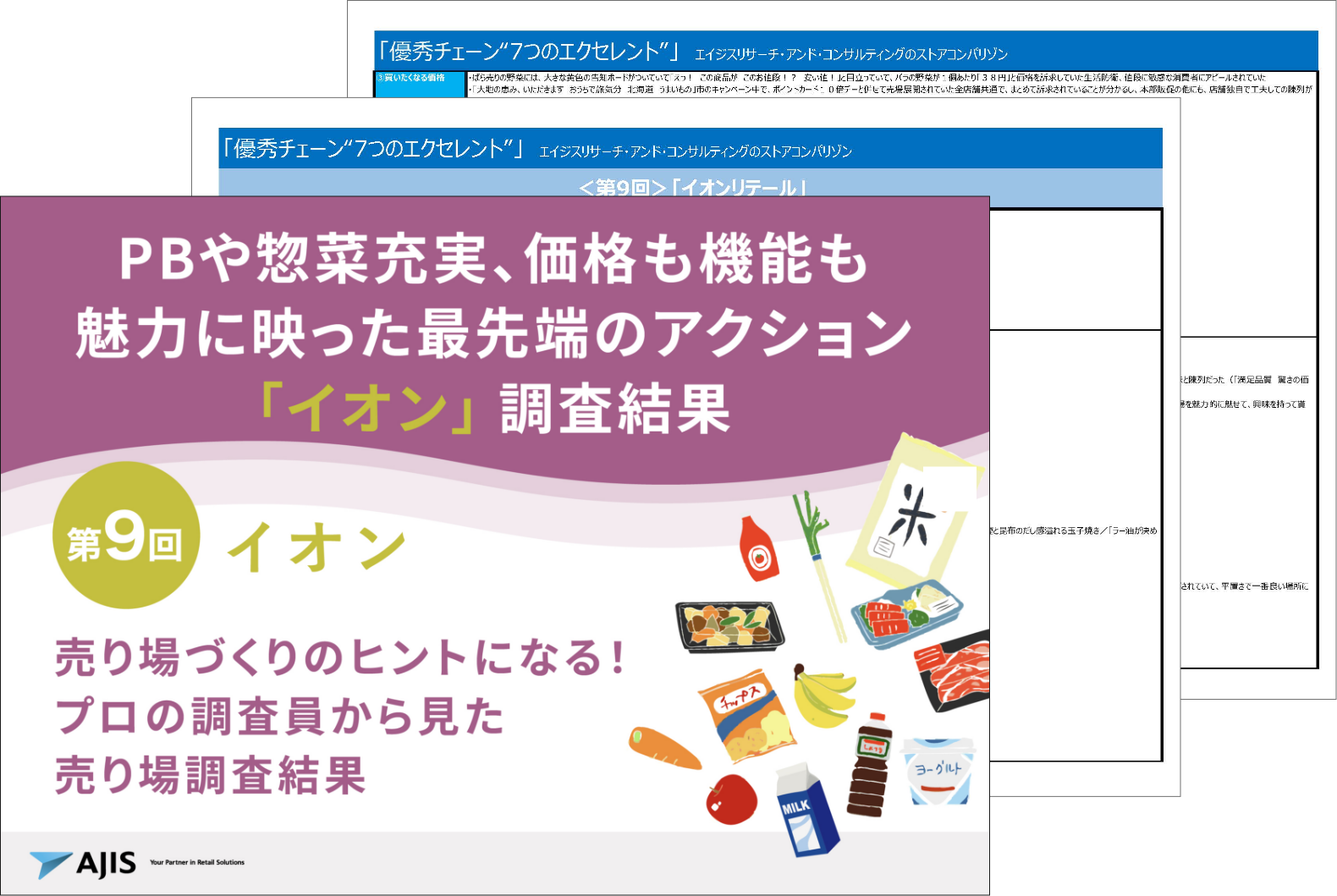Image resolution: width=1337 pixels, height=896 pixels.
Task: Select the orange carrot illustration
Action: pyautogui.click(x=664, y=748)
